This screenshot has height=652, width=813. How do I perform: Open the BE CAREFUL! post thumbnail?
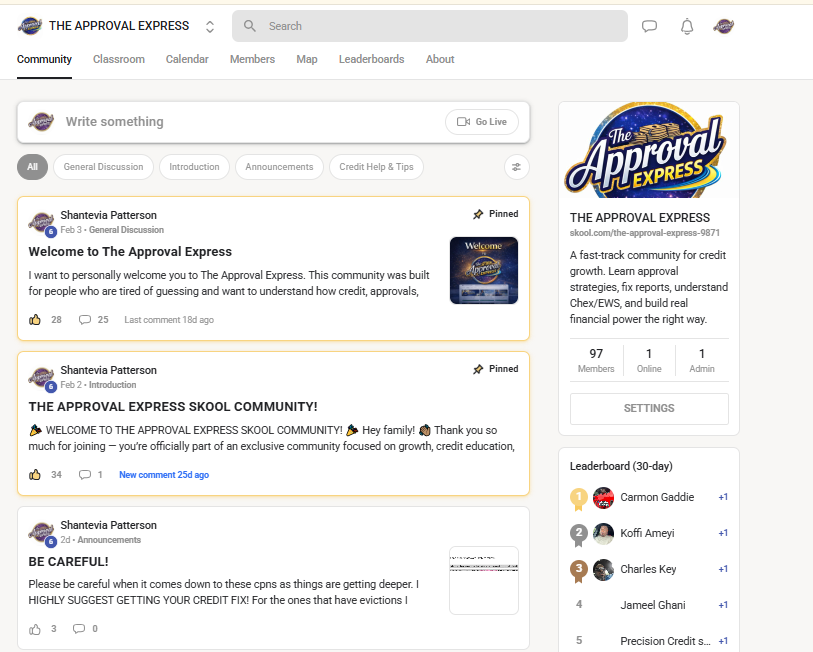484,580
